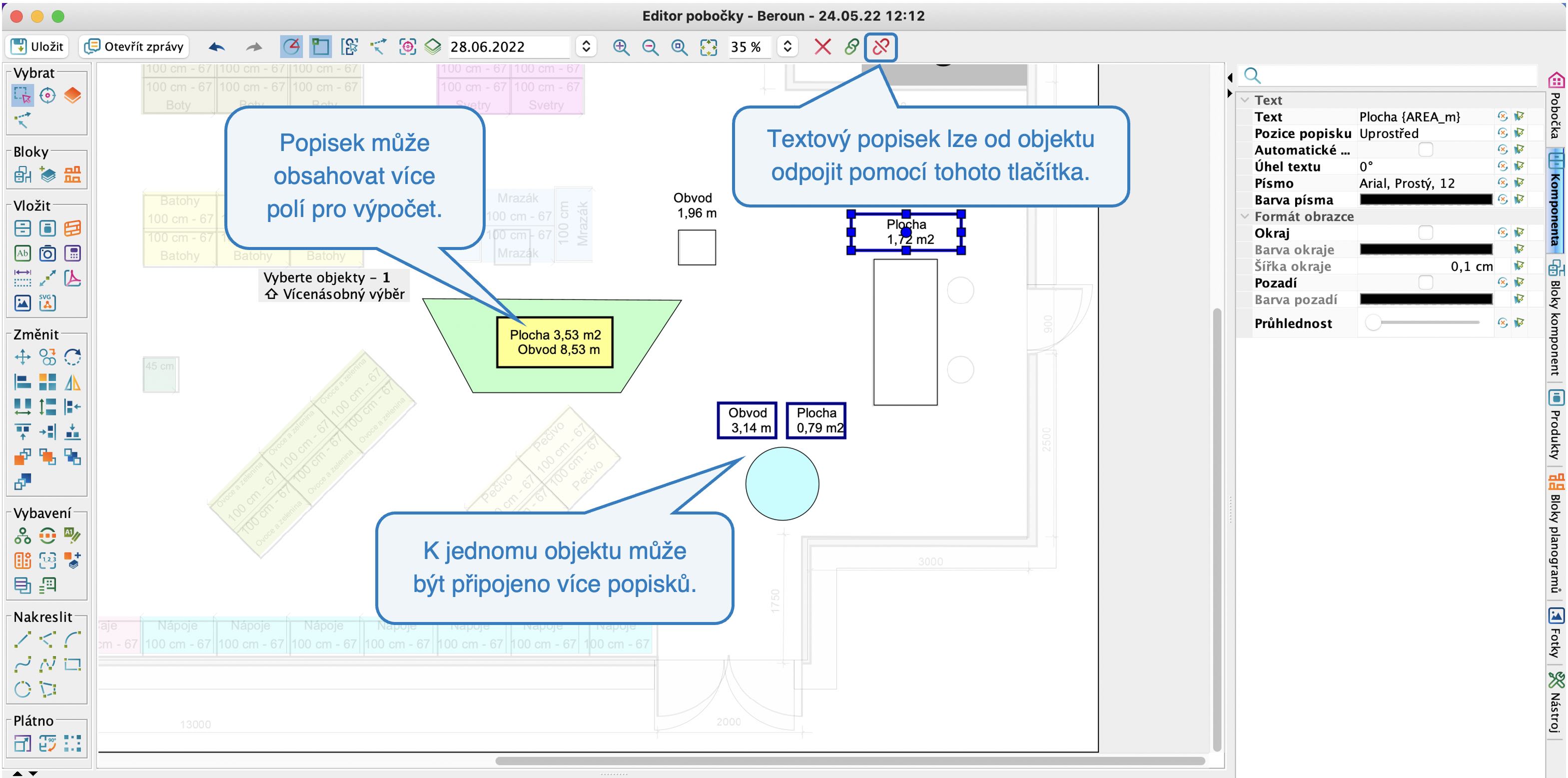This screenshot has width=1568, height=778.
Task: Switch to the Pobočka side tab
Action: (1556, 105)
